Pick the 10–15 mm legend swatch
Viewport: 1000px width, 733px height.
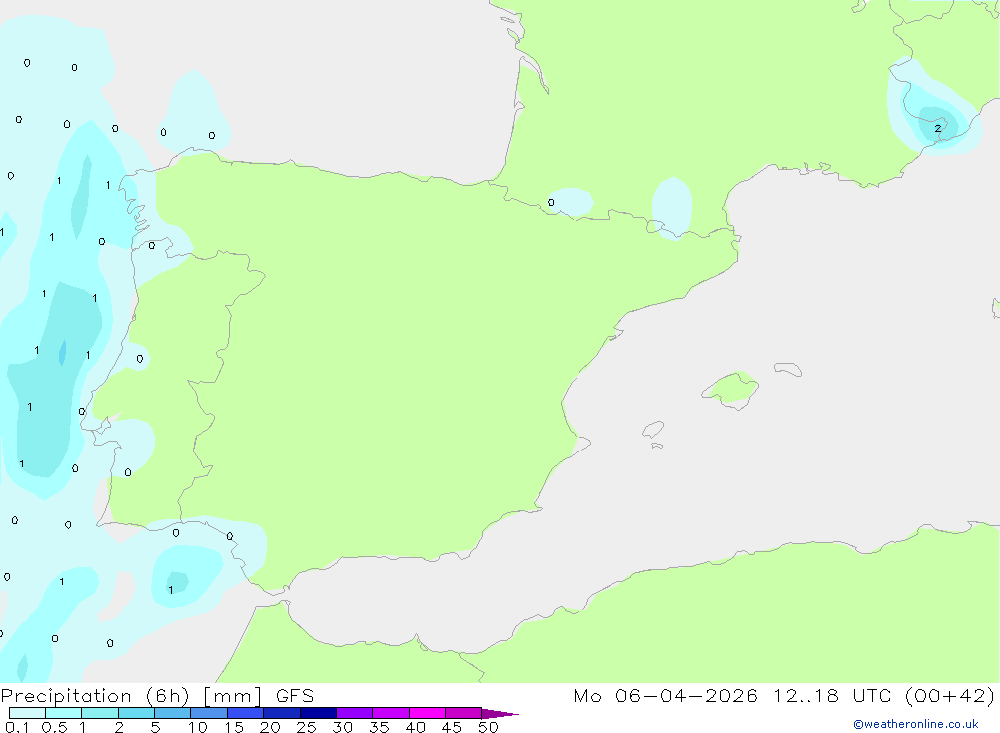click(209, 713)
